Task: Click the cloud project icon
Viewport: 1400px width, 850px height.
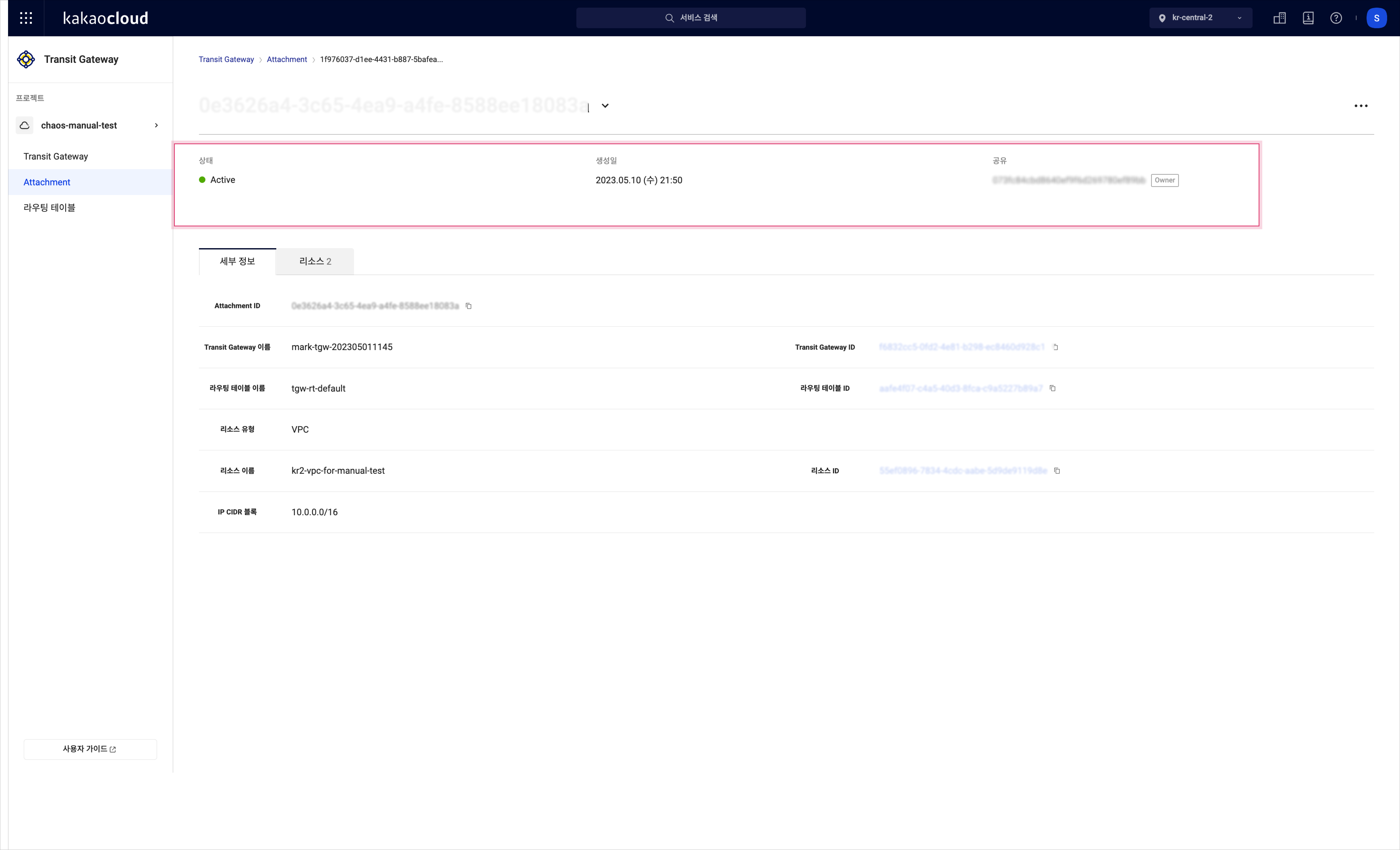Action: pos(24,125)
